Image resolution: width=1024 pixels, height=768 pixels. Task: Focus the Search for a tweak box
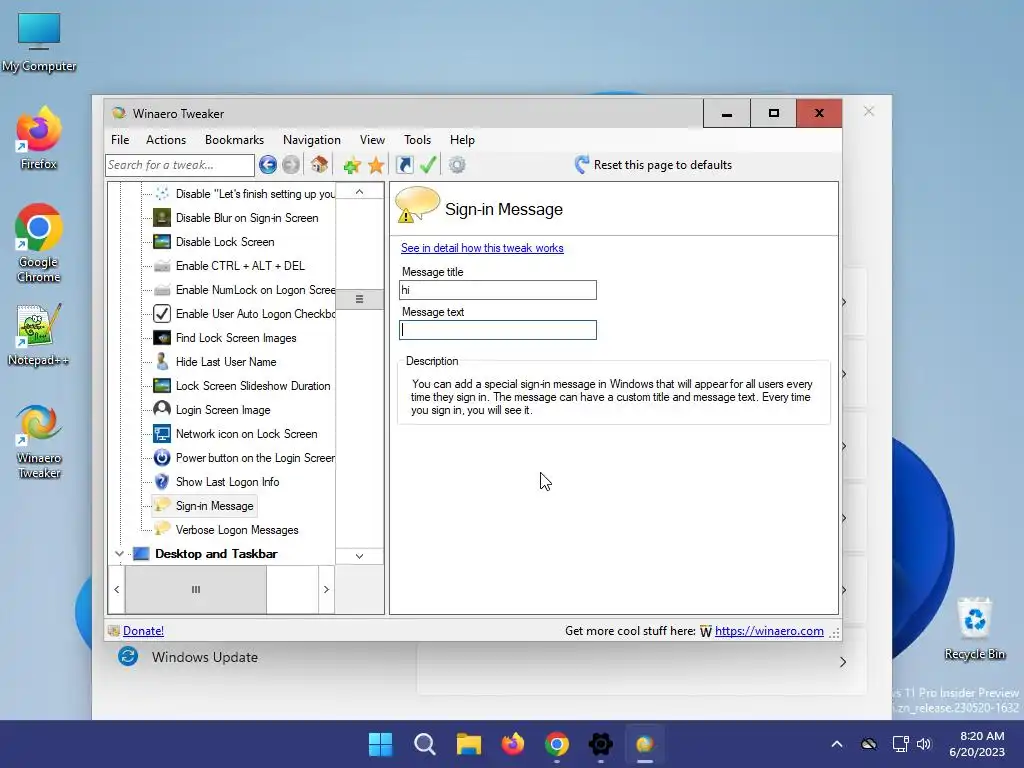180,165
